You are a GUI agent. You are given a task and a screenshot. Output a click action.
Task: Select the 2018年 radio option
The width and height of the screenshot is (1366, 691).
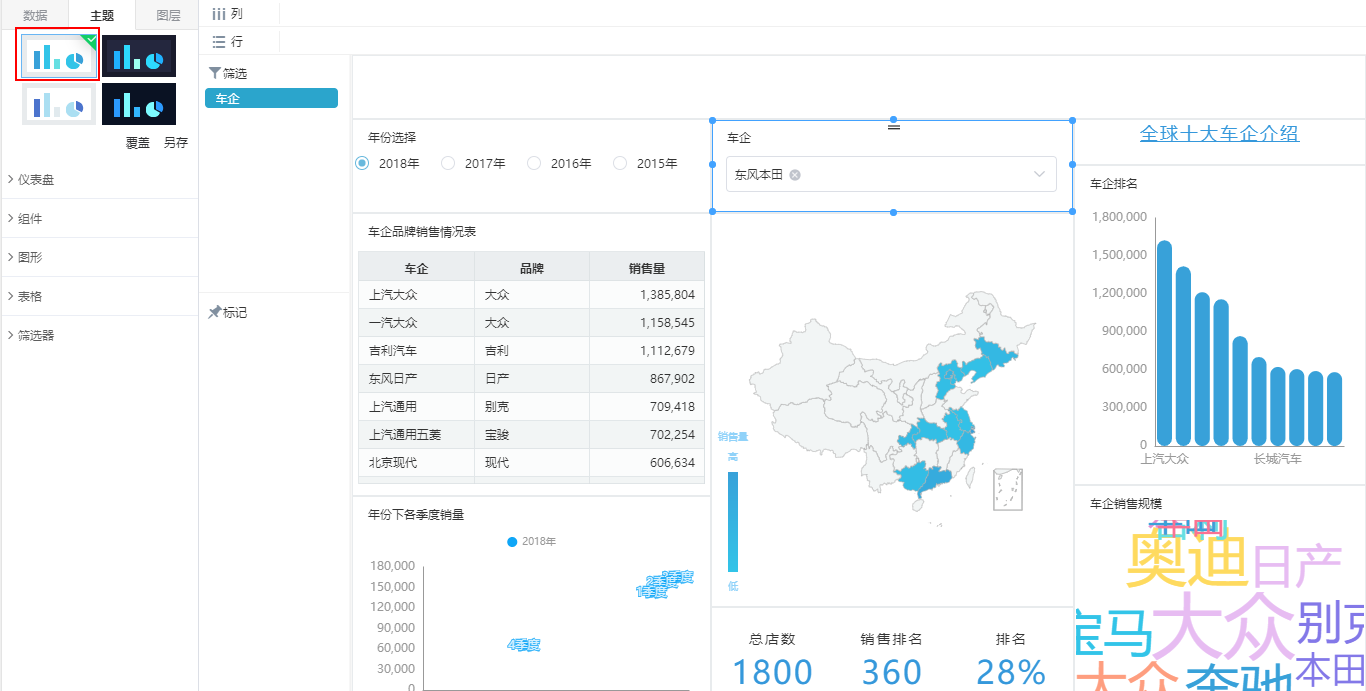point(362,163)
